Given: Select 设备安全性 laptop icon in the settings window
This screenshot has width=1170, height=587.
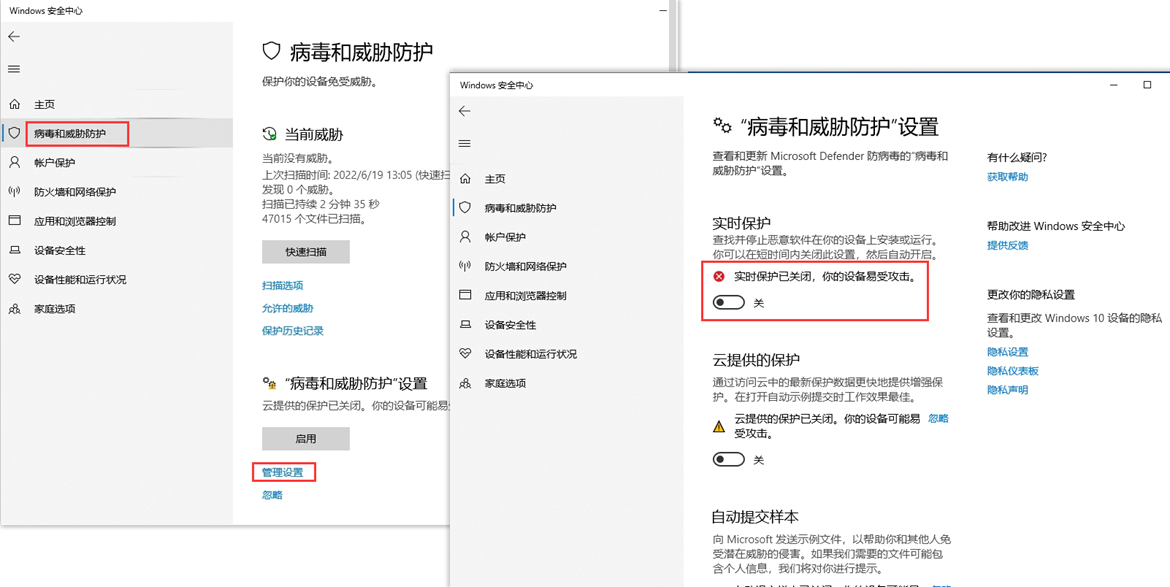Looking at the screenshot, I should coord(465,325).
